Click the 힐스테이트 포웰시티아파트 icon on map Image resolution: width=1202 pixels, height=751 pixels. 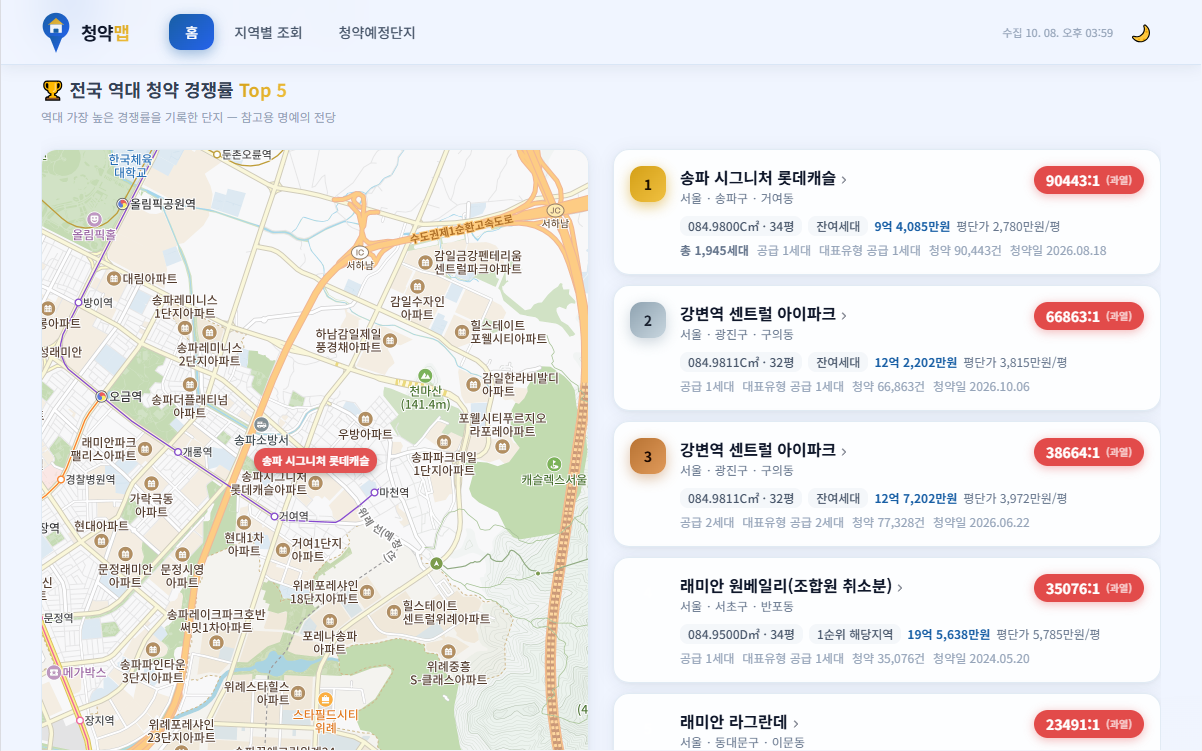point(461,331)
